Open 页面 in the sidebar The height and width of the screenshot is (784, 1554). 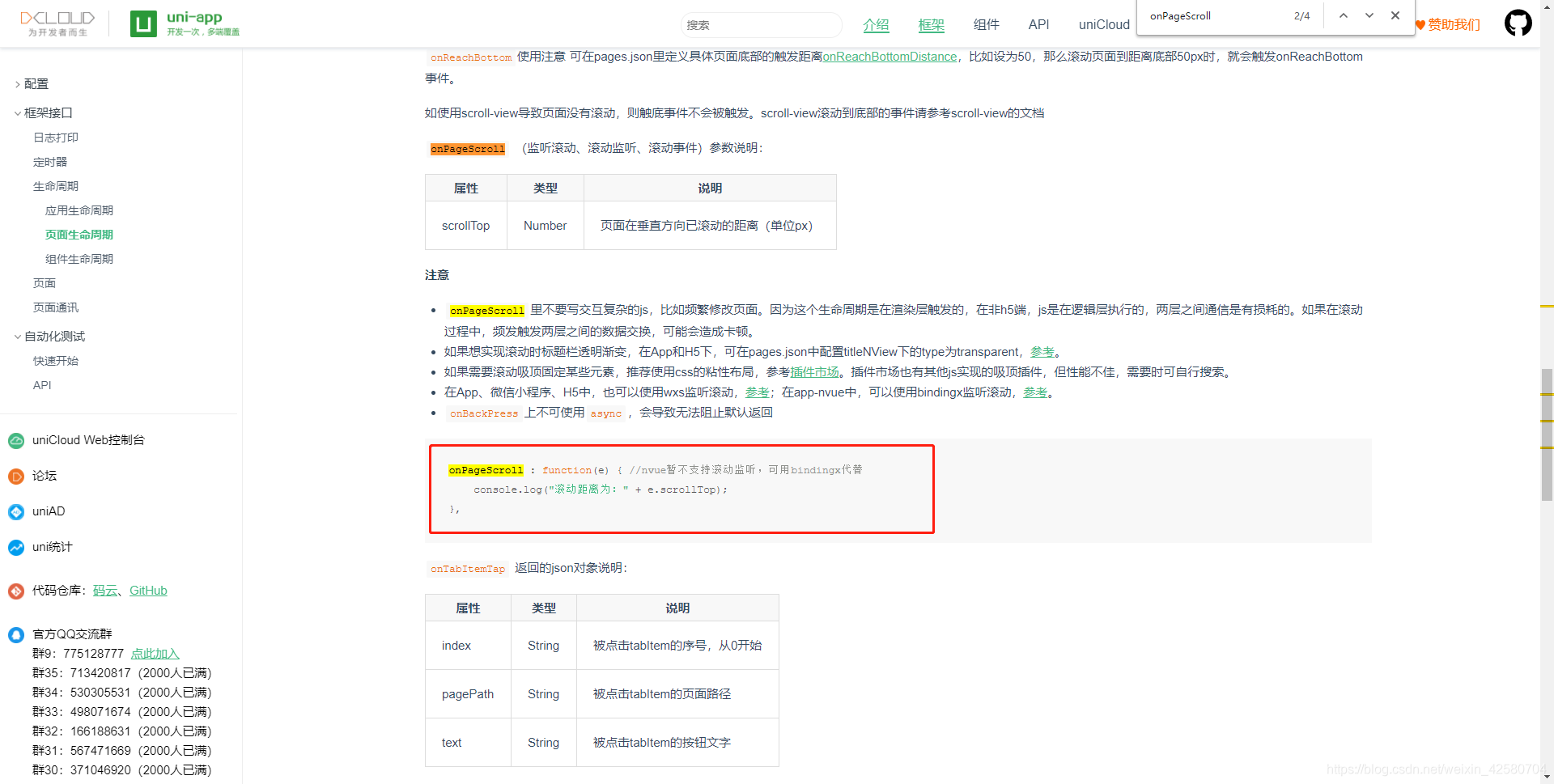[x=45, y=283]
